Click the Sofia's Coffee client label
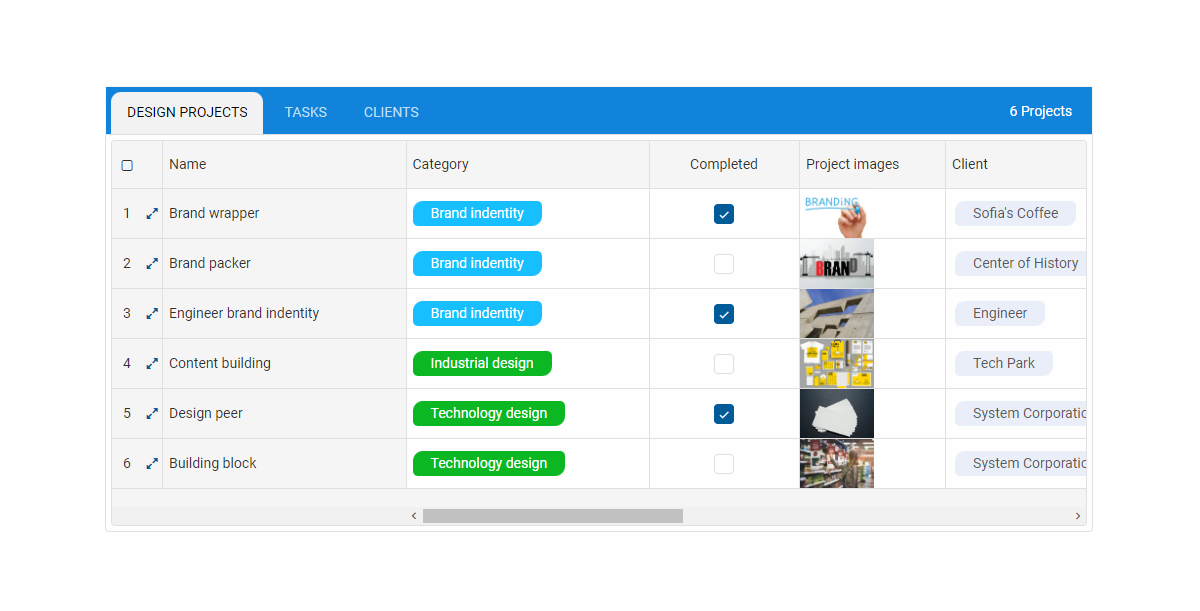The height and width of the screenshot is (611, 1200). point(1016,213)
